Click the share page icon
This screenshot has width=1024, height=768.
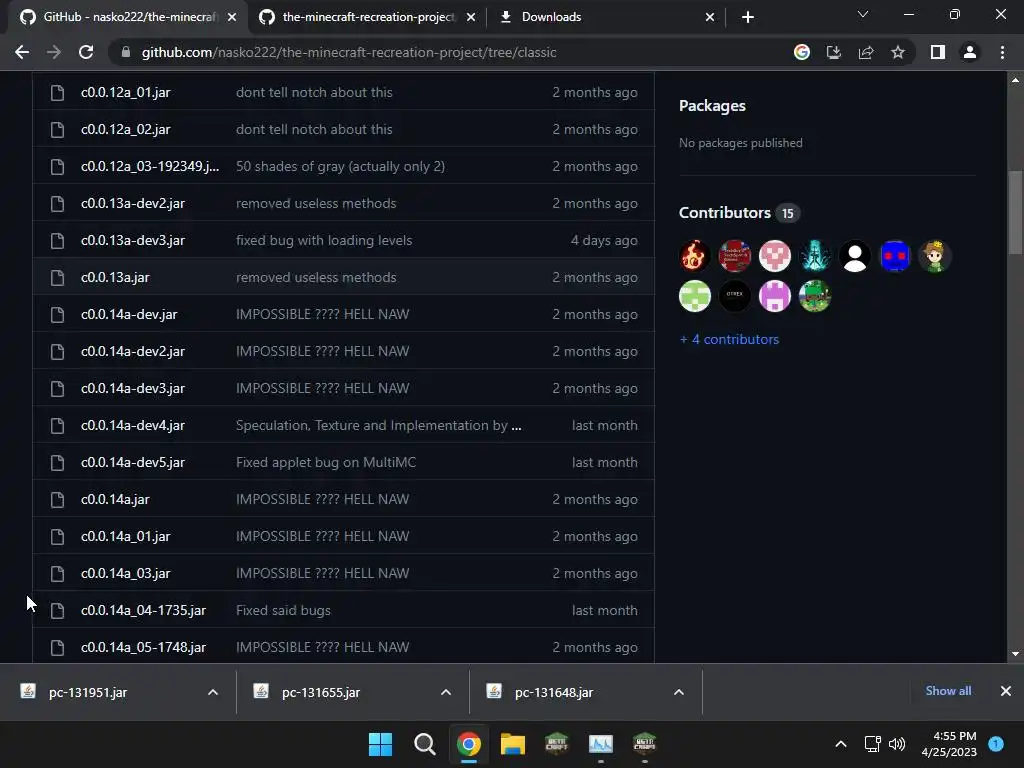tap(866, 52)
